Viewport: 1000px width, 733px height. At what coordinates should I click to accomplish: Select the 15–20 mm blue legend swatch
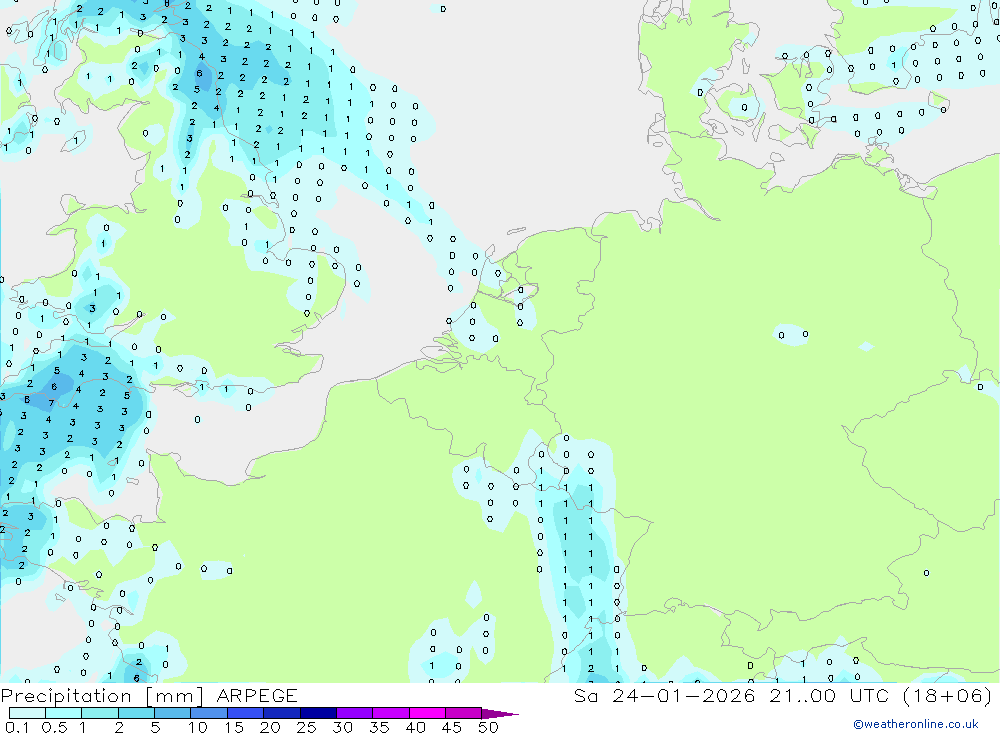click(246, 713)
